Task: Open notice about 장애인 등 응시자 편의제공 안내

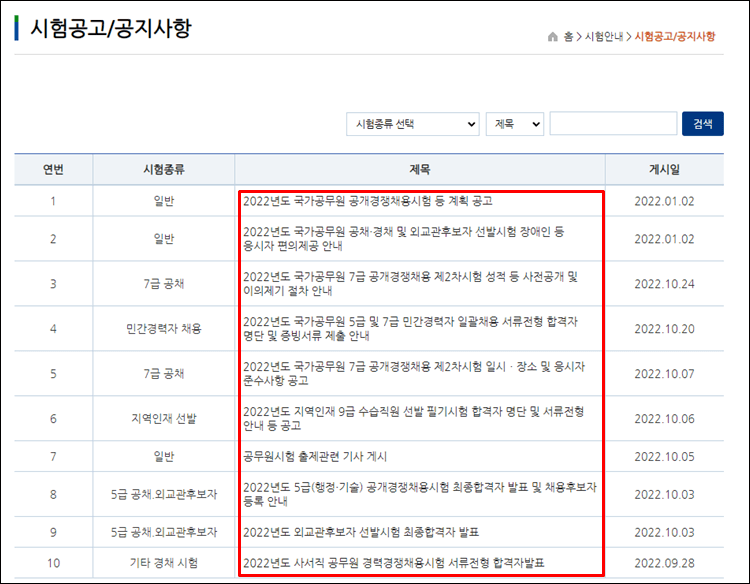Action: pyautogui.click(x=404, y=239)
